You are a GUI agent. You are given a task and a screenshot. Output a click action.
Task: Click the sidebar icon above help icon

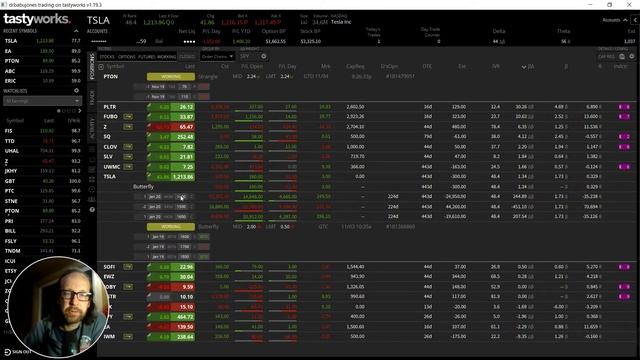pos(92,199)
